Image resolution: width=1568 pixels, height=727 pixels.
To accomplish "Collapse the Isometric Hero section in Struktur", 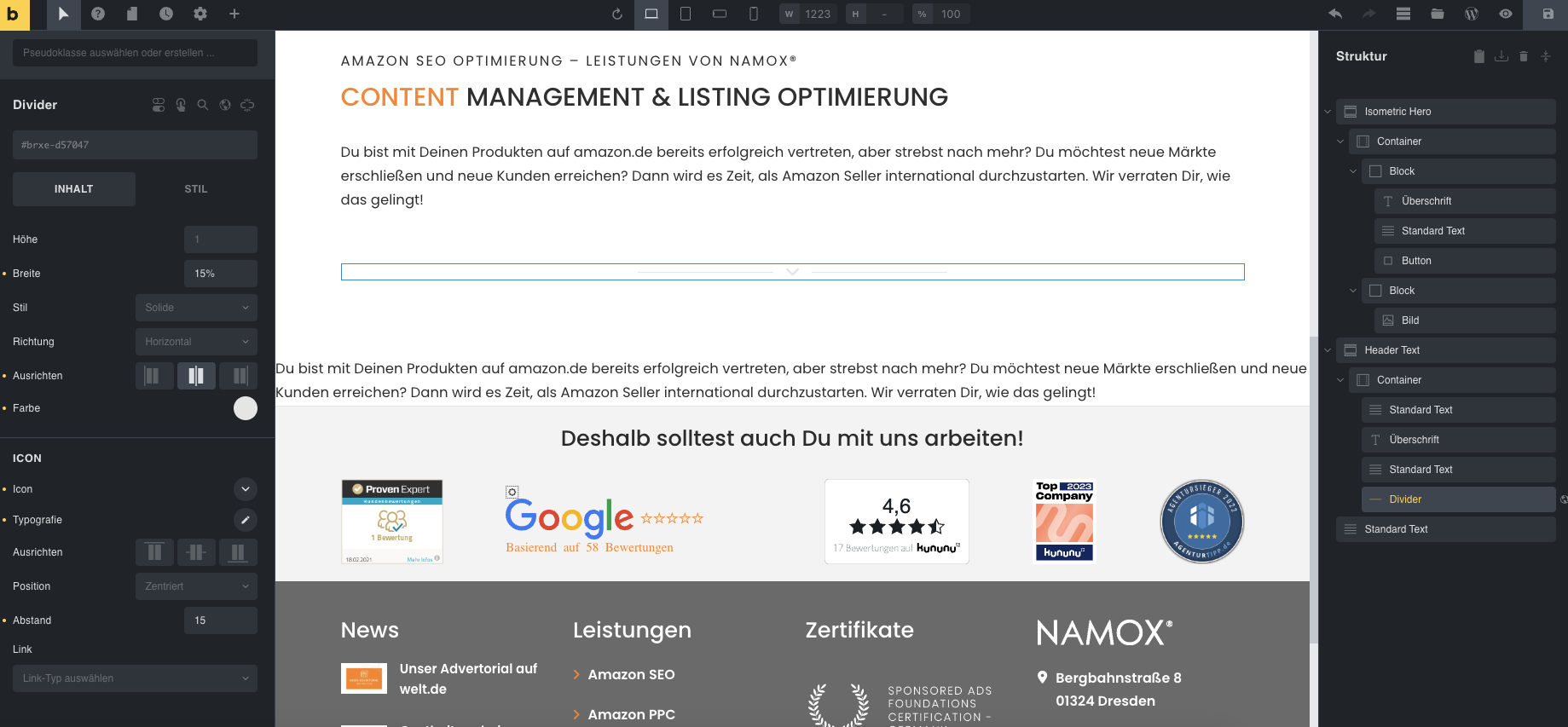I will 1328,112.
